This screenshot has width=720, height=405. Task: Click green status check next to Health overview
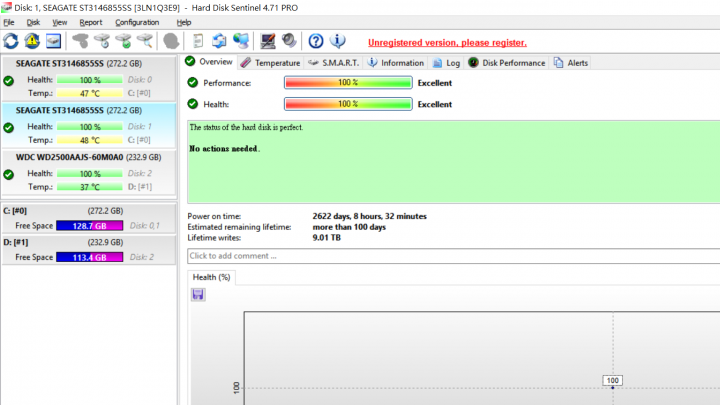click(x=192, y=104)
